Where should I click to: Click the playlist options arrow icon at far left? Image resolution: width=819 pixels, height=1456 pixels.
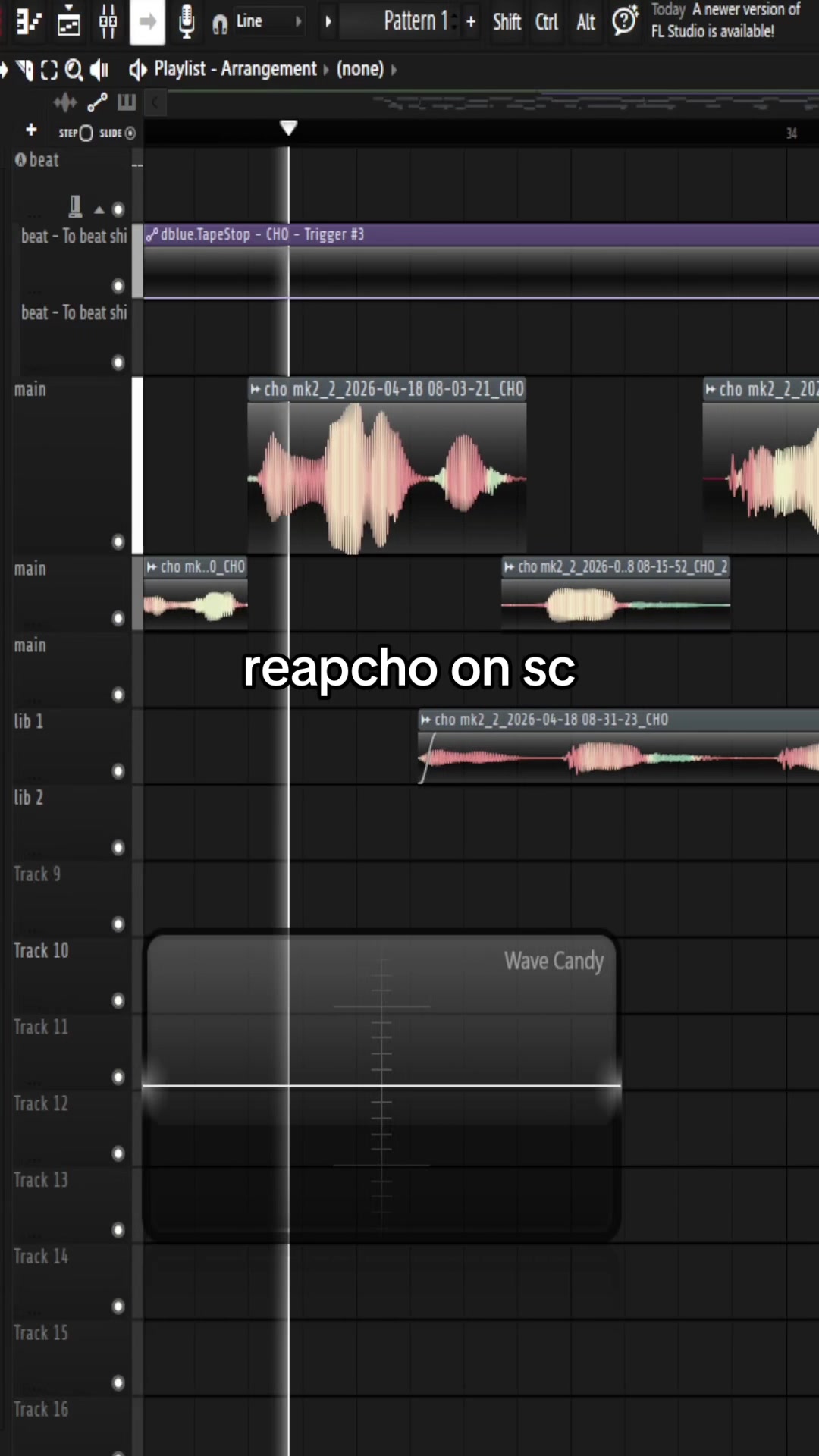pyautogui.click(x=5, y=70)
